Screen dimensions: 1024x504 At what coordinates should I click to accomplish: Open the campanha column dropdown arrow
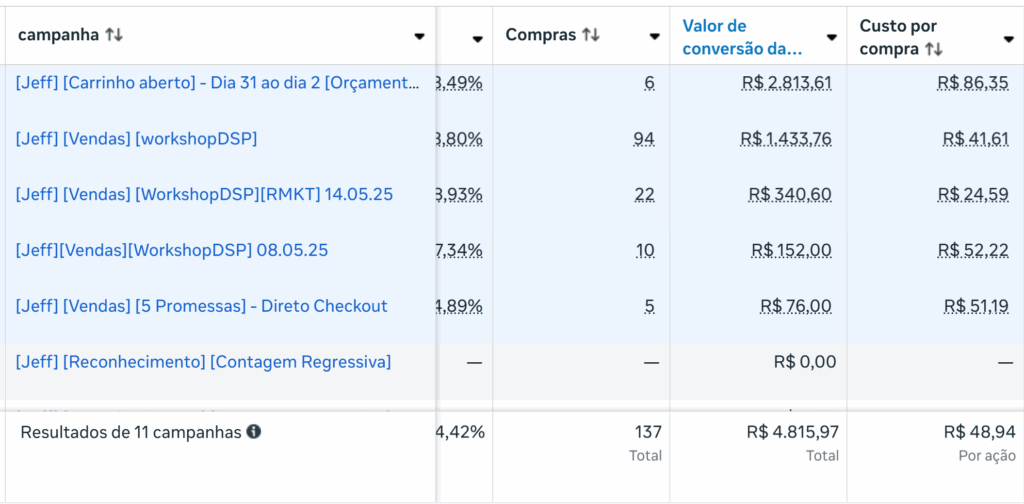419,37
